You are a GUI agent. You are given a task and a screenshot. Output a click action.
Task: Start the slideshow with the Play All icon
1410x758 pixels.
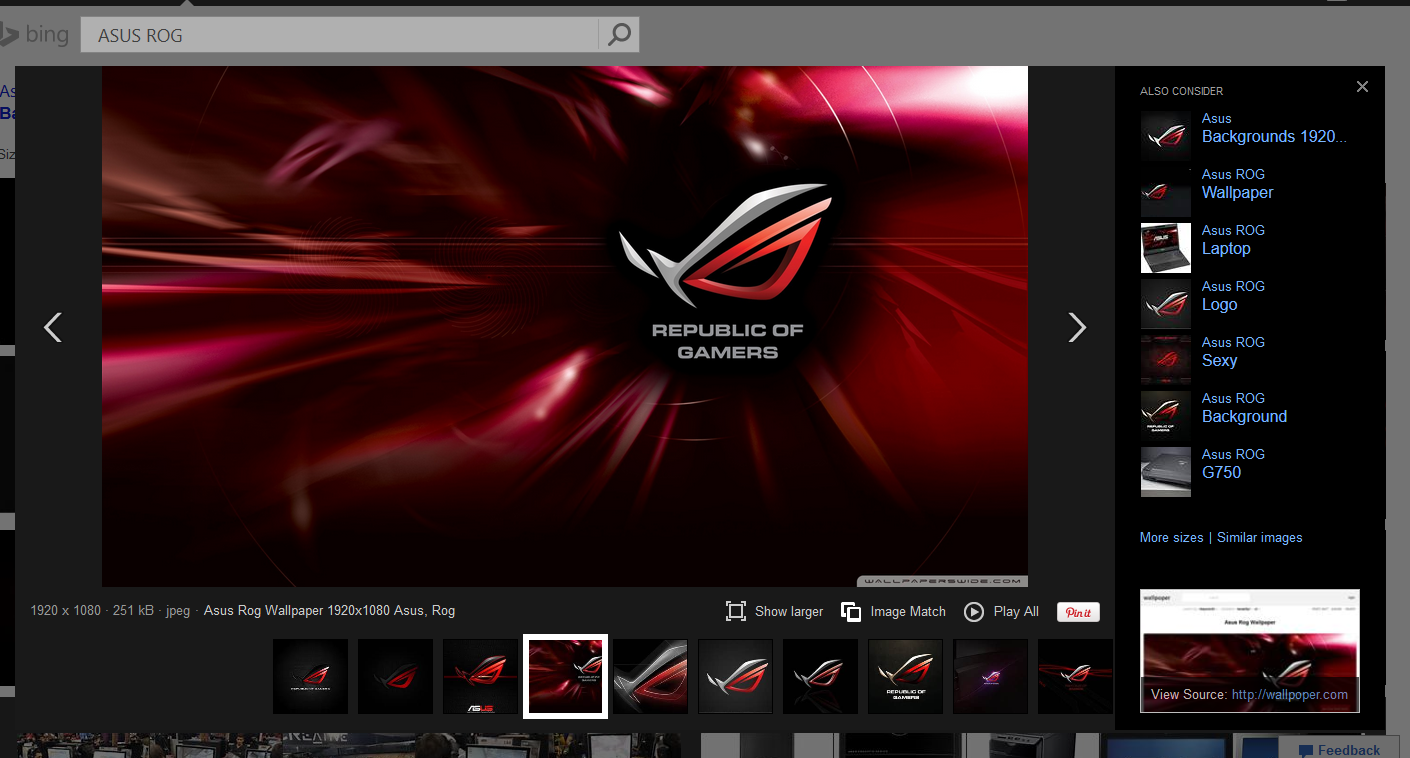coord(974,611)
